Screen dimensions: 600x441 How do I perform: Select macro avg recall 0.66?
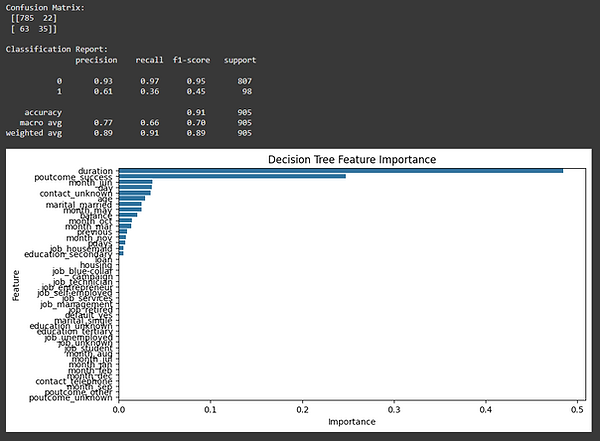150,123
